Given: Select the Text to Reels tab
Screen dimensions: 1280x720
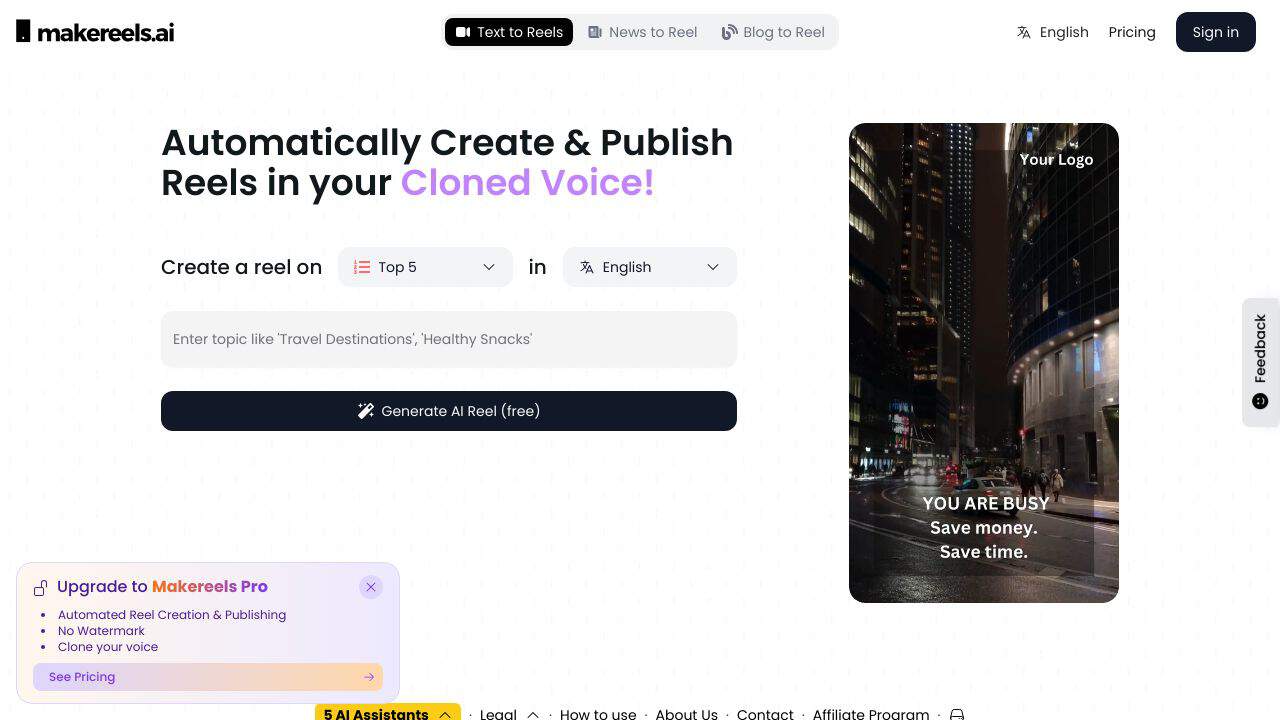Looking at the screenshot, I should point(509,32).
